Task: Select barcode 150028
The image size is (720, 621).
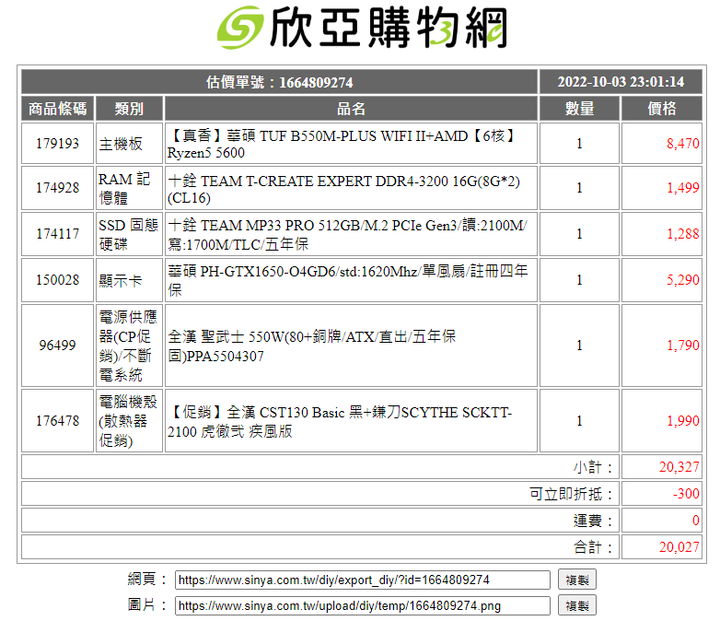Action: (x=57, y=280)
